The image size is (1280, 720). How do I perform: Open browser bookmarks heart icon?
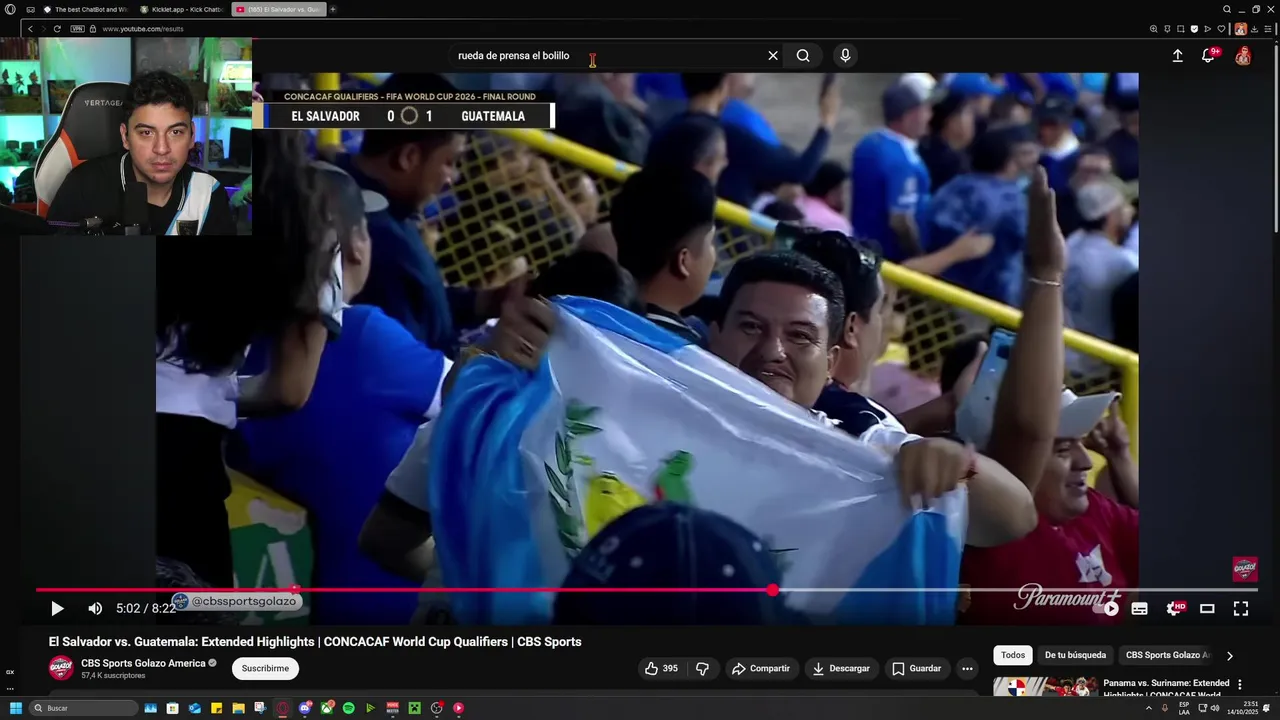pyautogui.click(x=1221, y=29)
